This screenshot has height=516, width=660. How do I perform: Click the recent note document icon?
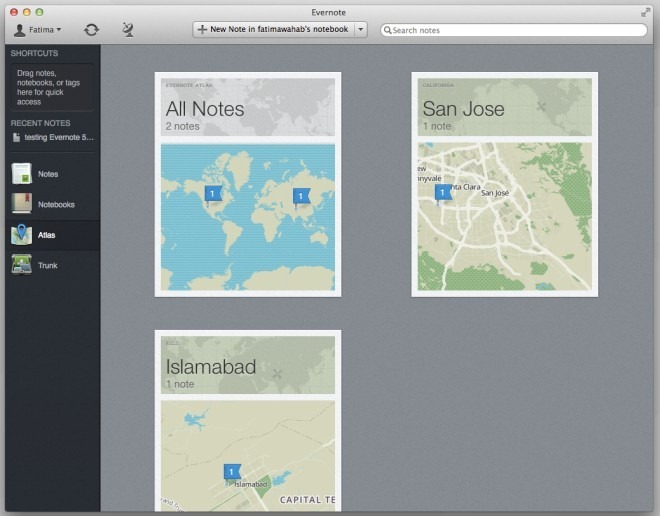click(16, 138)
